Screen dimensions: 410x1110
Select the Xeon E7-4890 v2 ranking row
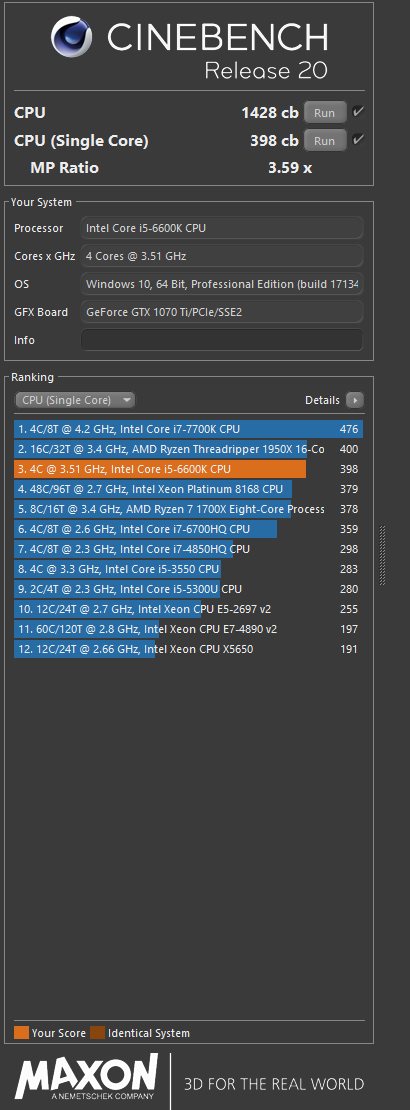(188, 629)
